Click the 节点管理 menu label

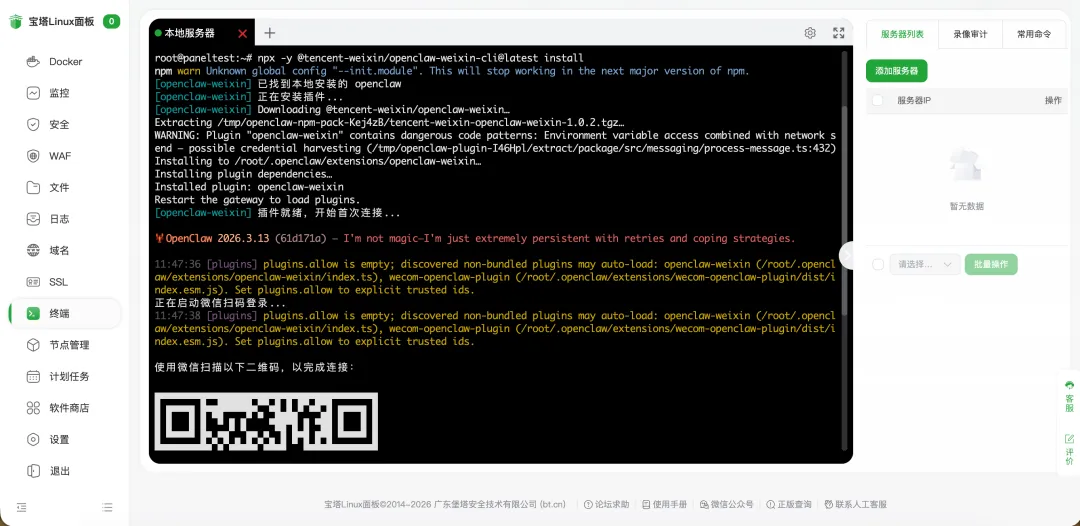click(x=70, y=345)
